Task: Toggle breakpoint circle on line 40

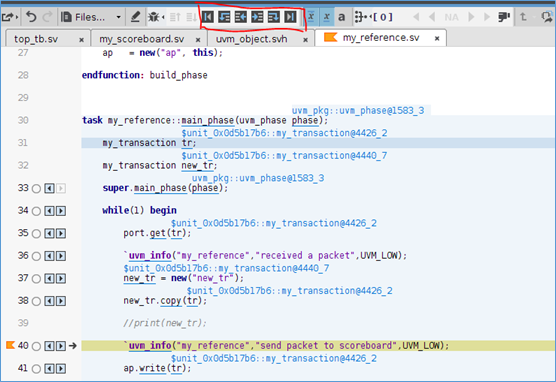Action: pos(36,346)
